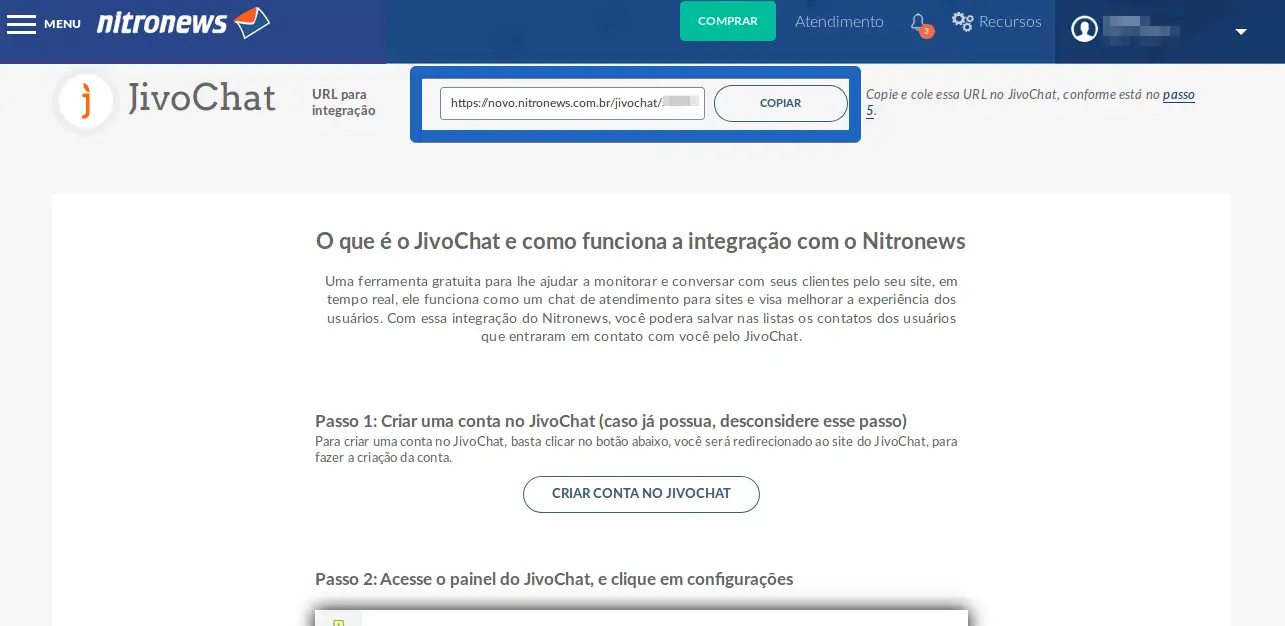Click the user avatar icon
The height and width of the screenshot is (626, 1285).
[x=1085, y=29]
